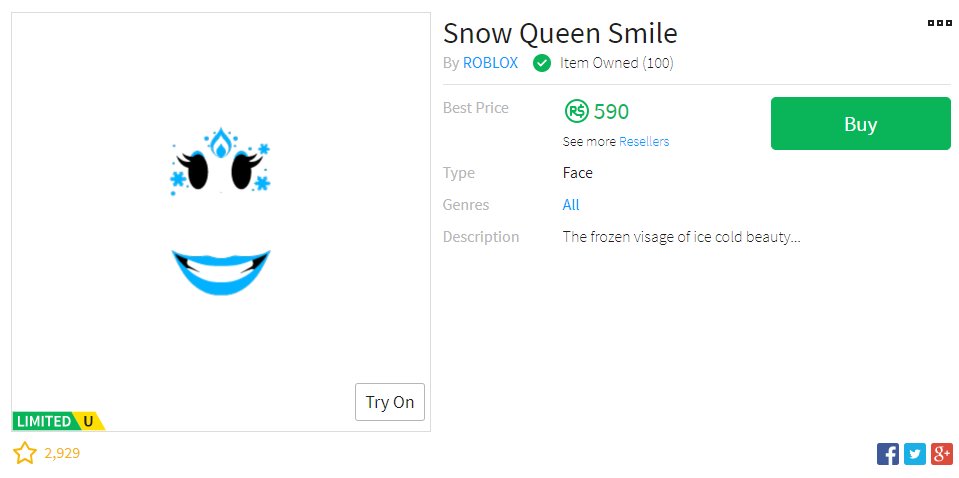The width and height of the screenshot is (959, 478).
Task: Try On the face item
Action: 390,402
